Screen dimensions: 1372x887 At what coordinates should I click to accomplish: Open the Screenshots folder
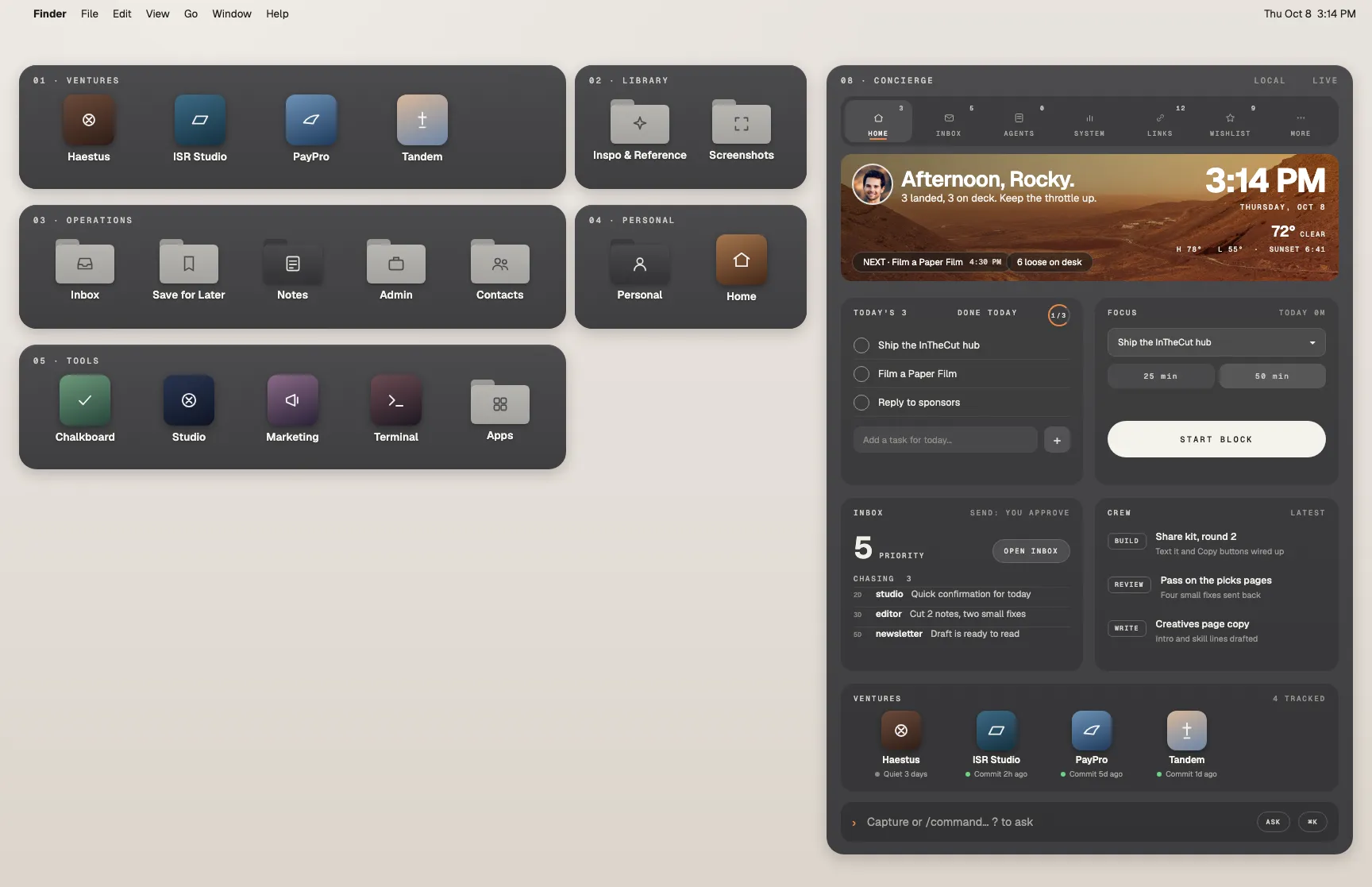click(742, 121)
